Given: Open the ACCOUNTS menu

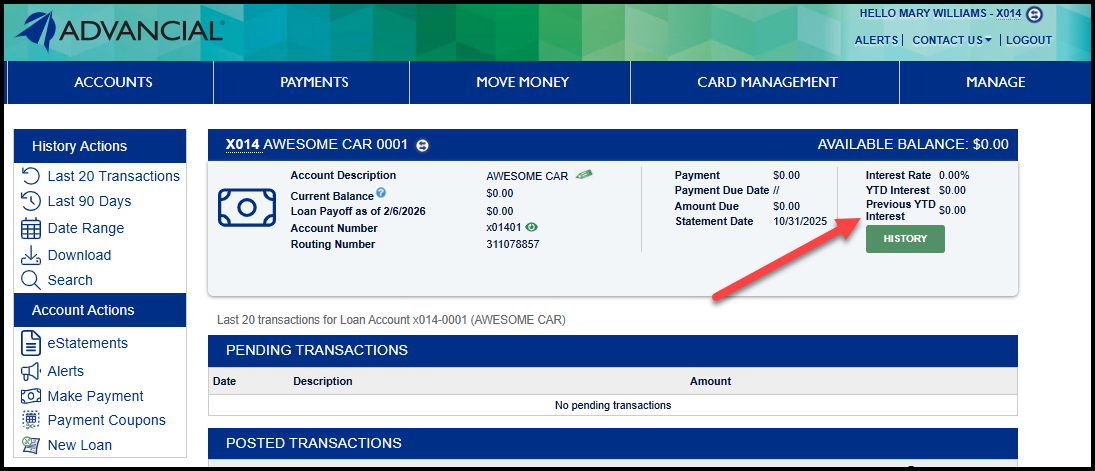Looking at the screenshot, I should tap(113, 82).
